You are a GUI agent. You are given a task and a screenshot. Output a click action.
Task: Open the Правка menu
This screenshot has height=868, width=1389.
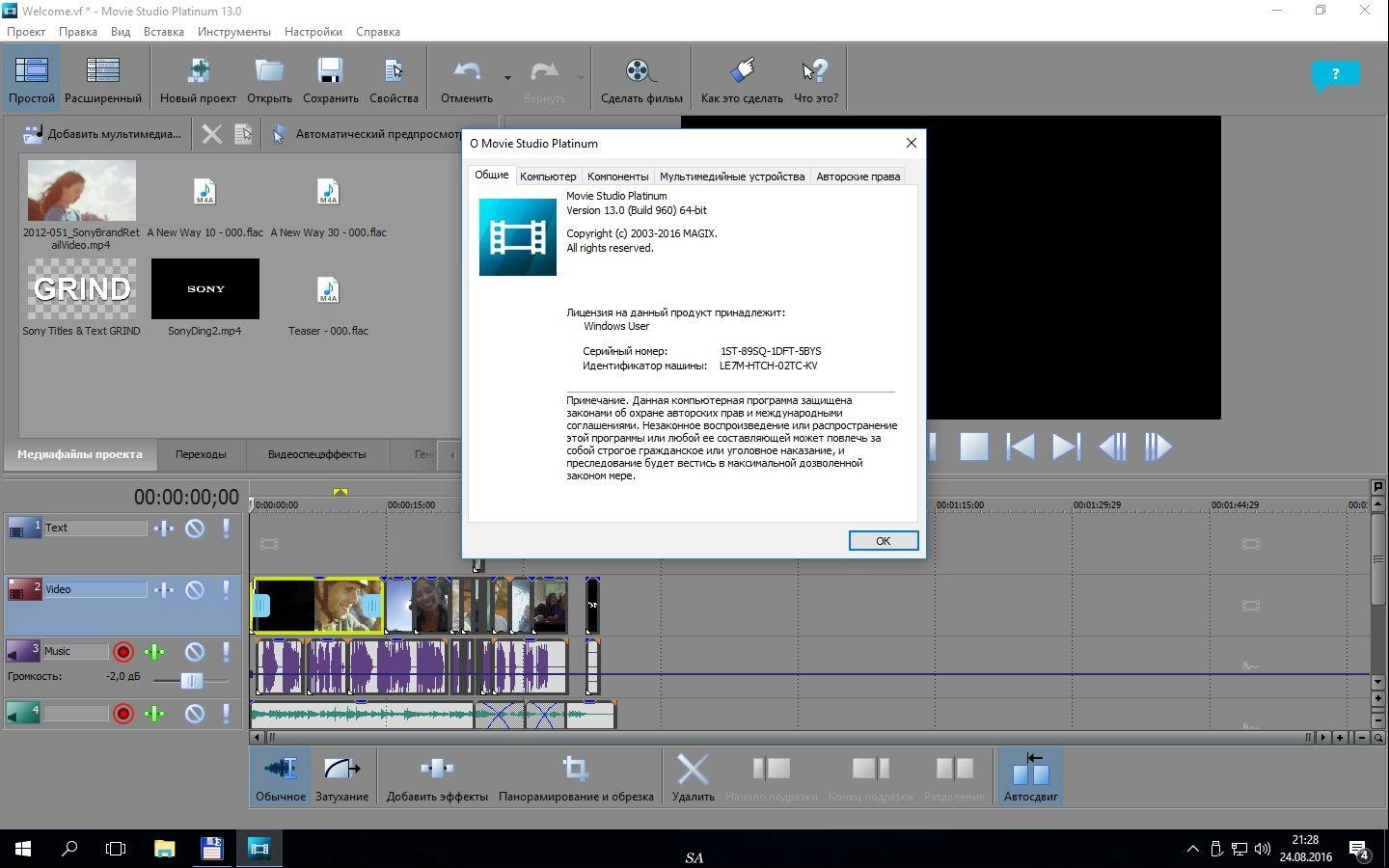[x=77, y=31]
